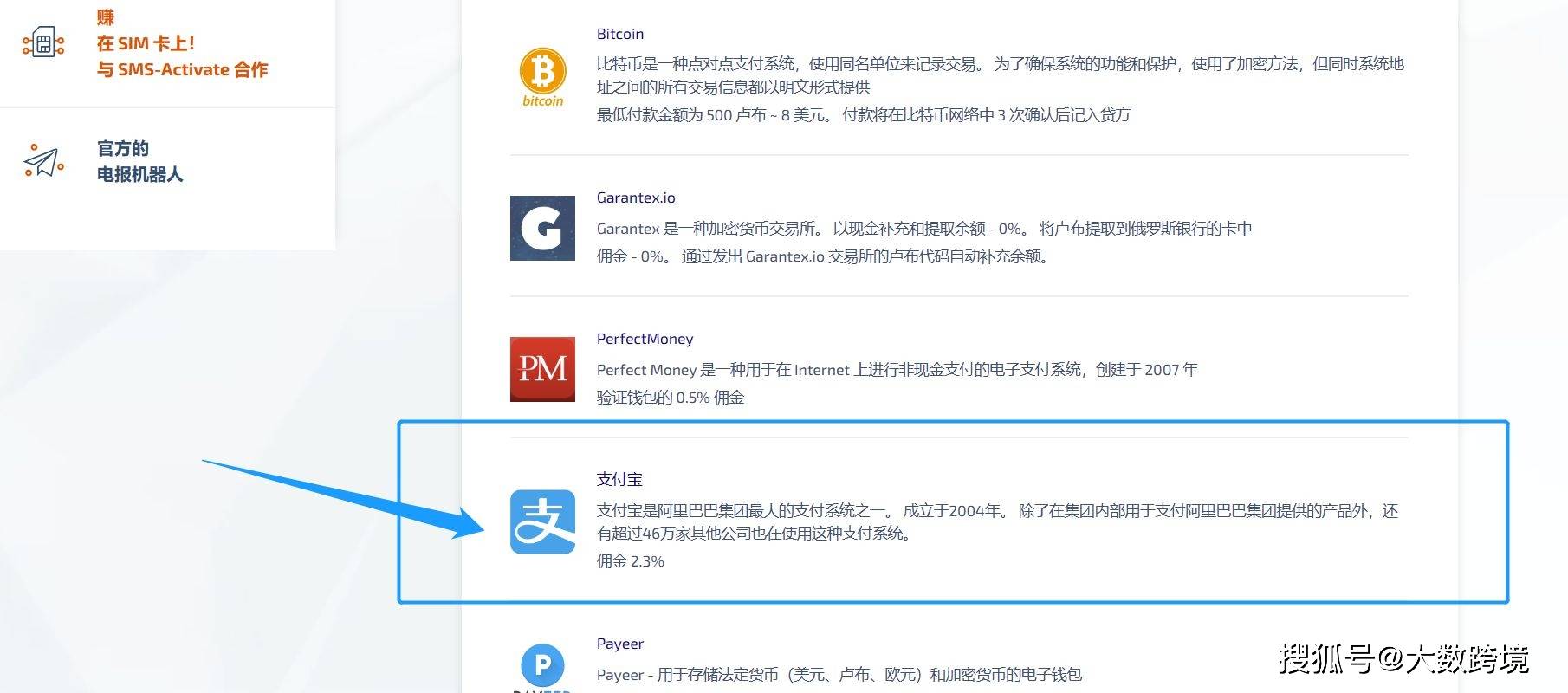
Task: Open the Garantex.io payment option title
Action: click(x=636, y=198)
